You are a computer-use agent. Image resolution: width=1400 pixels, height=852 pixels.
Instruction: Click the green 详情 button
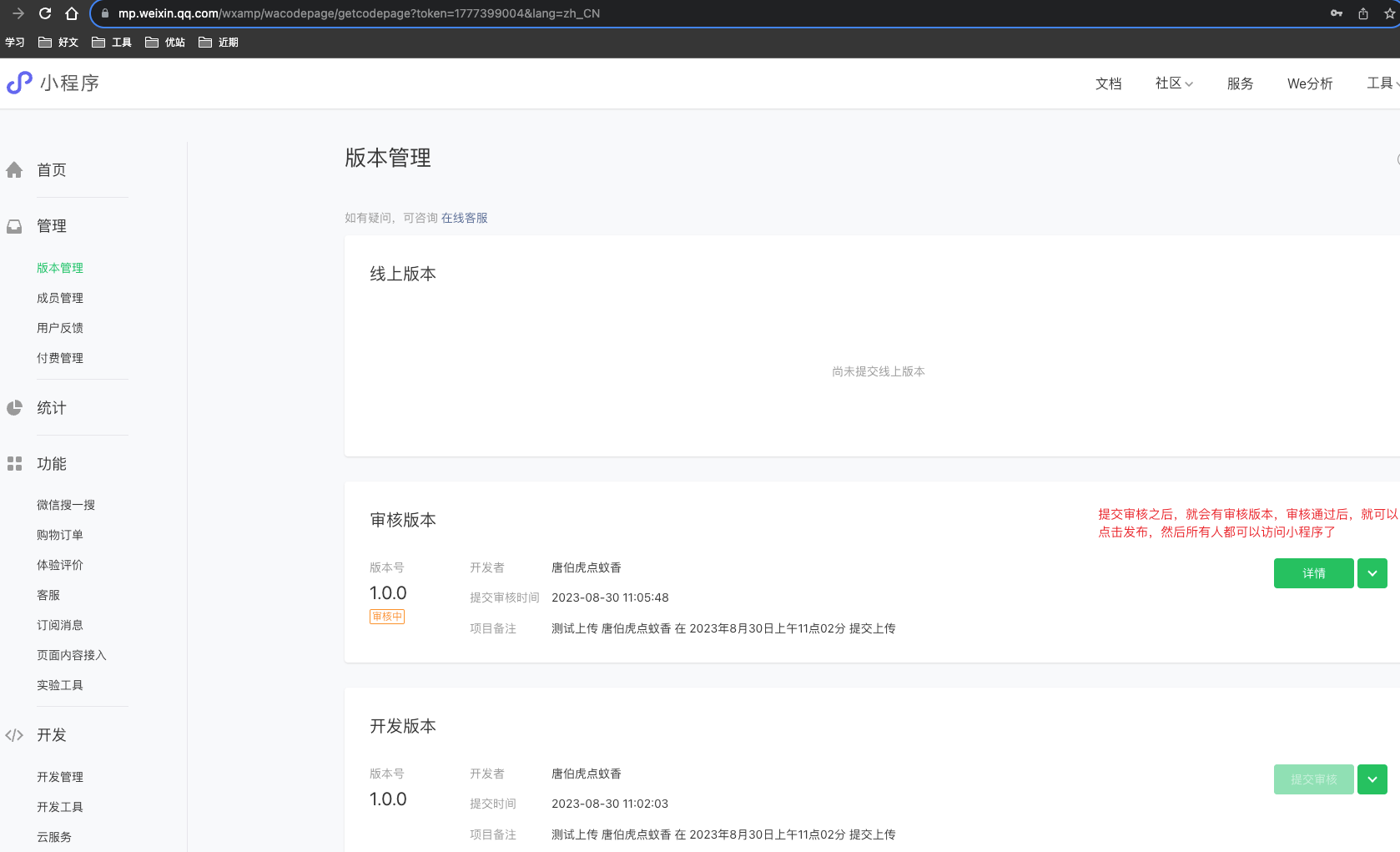tap(1314, 573)
